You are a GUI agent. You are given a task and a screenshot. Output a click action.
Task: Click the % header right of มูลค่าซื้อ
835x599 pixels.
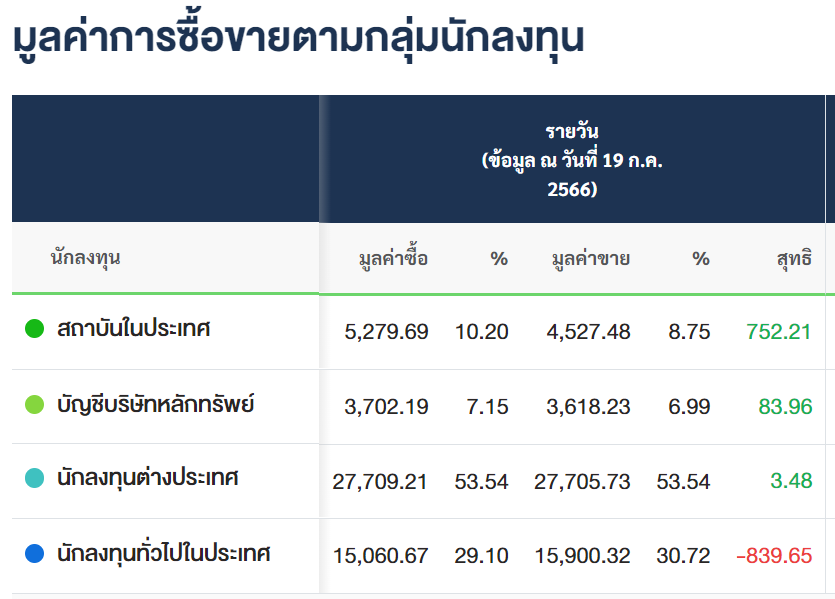point(499,259)
